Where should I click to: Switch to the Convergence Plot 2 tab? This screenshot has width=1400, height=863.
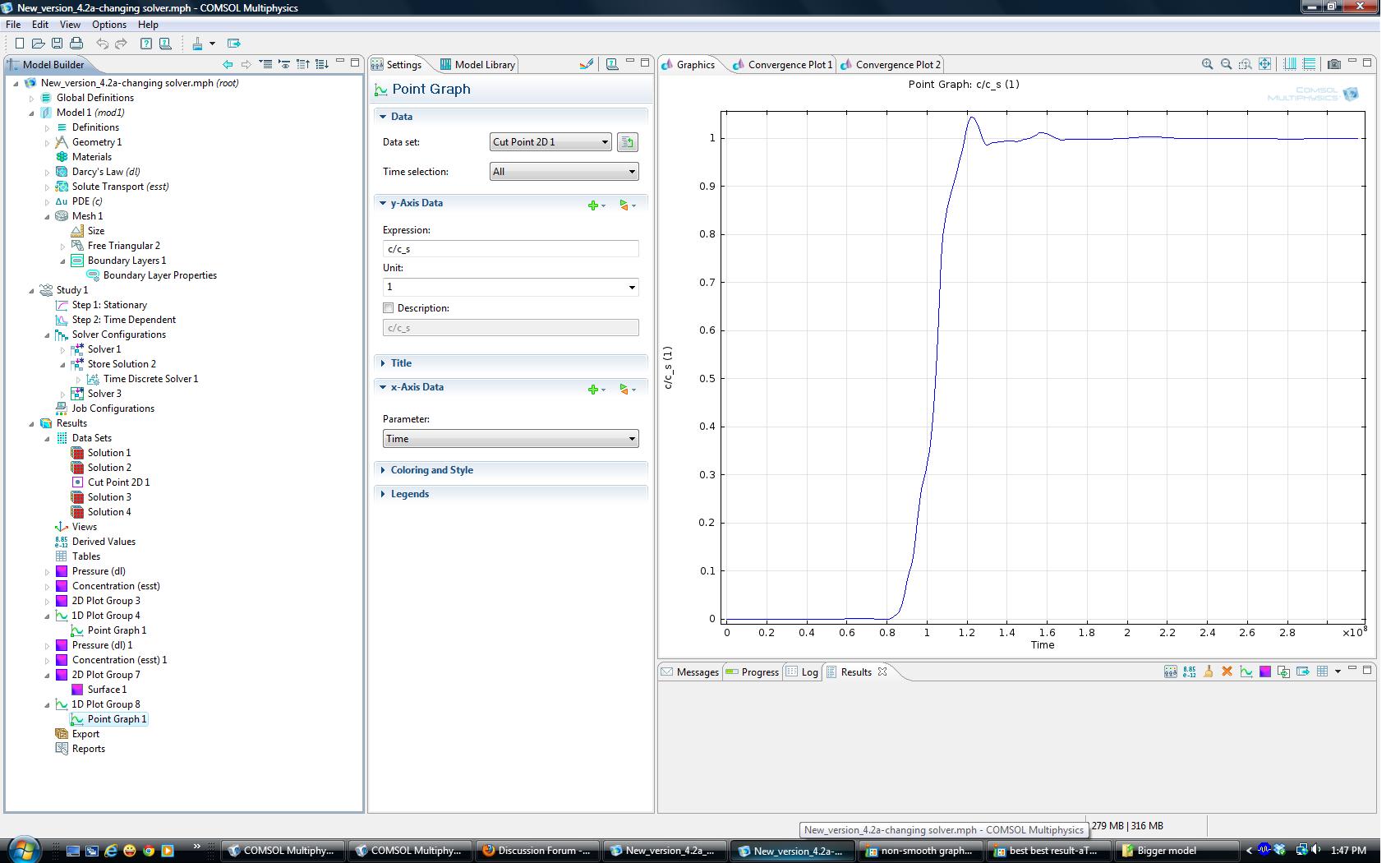point(891,64)
